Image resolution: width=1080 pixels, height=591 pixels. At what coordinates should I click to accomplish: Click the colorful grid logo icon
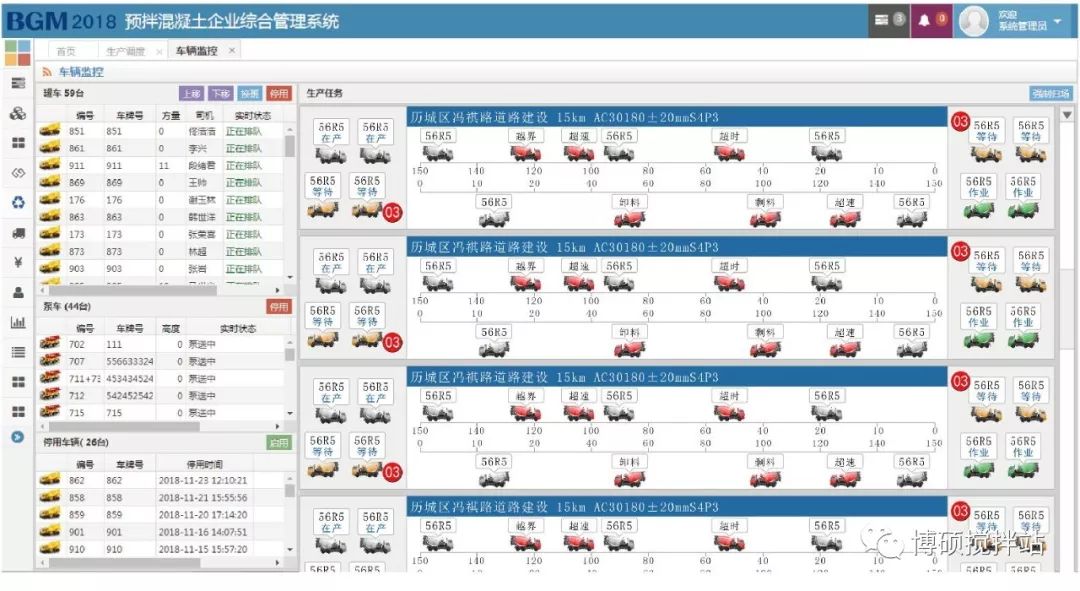click(17, 52)
